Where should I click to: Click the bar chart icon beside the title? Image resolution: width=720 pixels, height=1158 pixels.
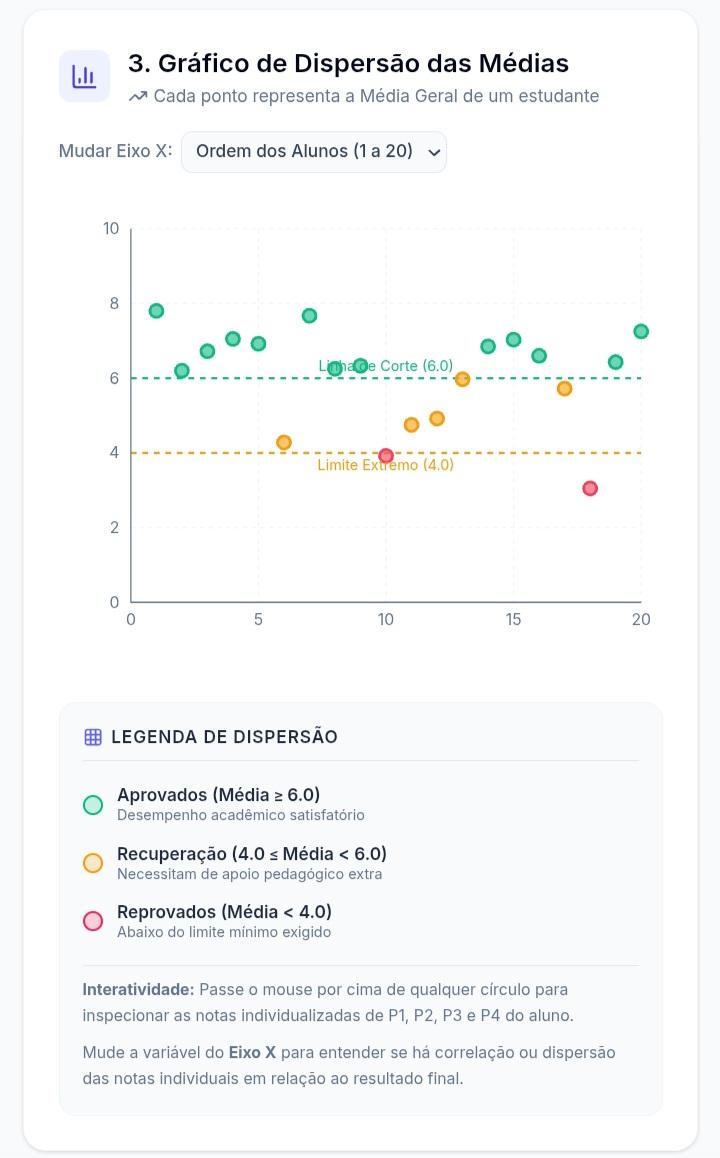[84, 76]
